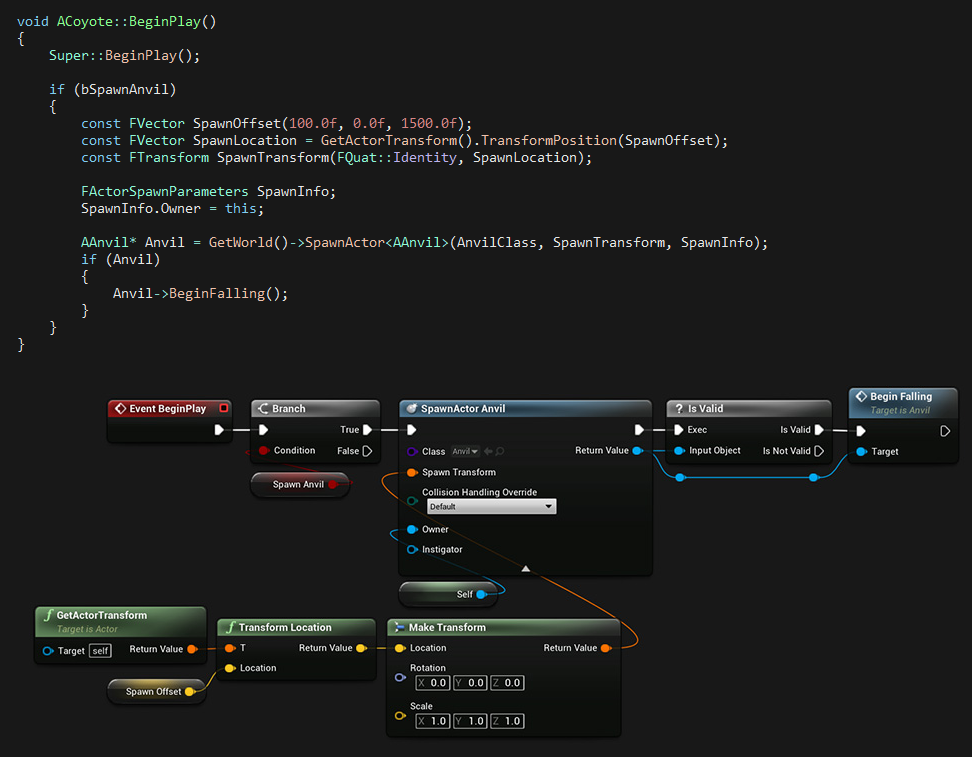Click the 'SpawnInfo.Owner = this;' code line
This screenshot has height=757, width=972.
pyautogui.click(x=172, y=209)
